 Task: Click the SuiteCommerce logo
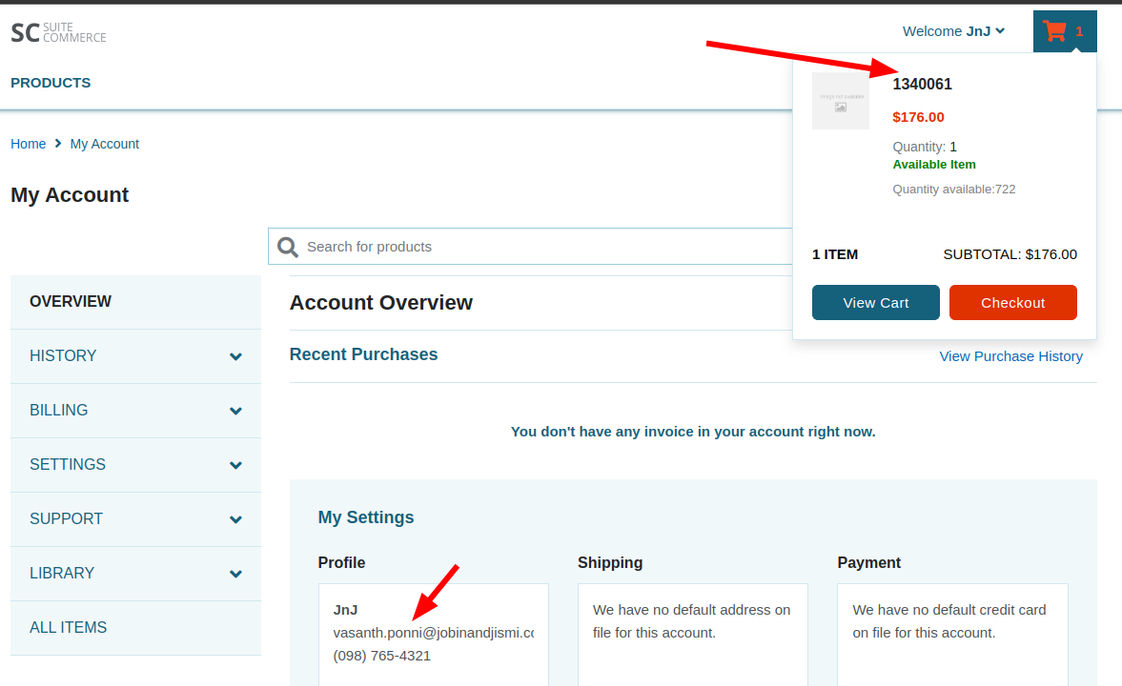58,32
